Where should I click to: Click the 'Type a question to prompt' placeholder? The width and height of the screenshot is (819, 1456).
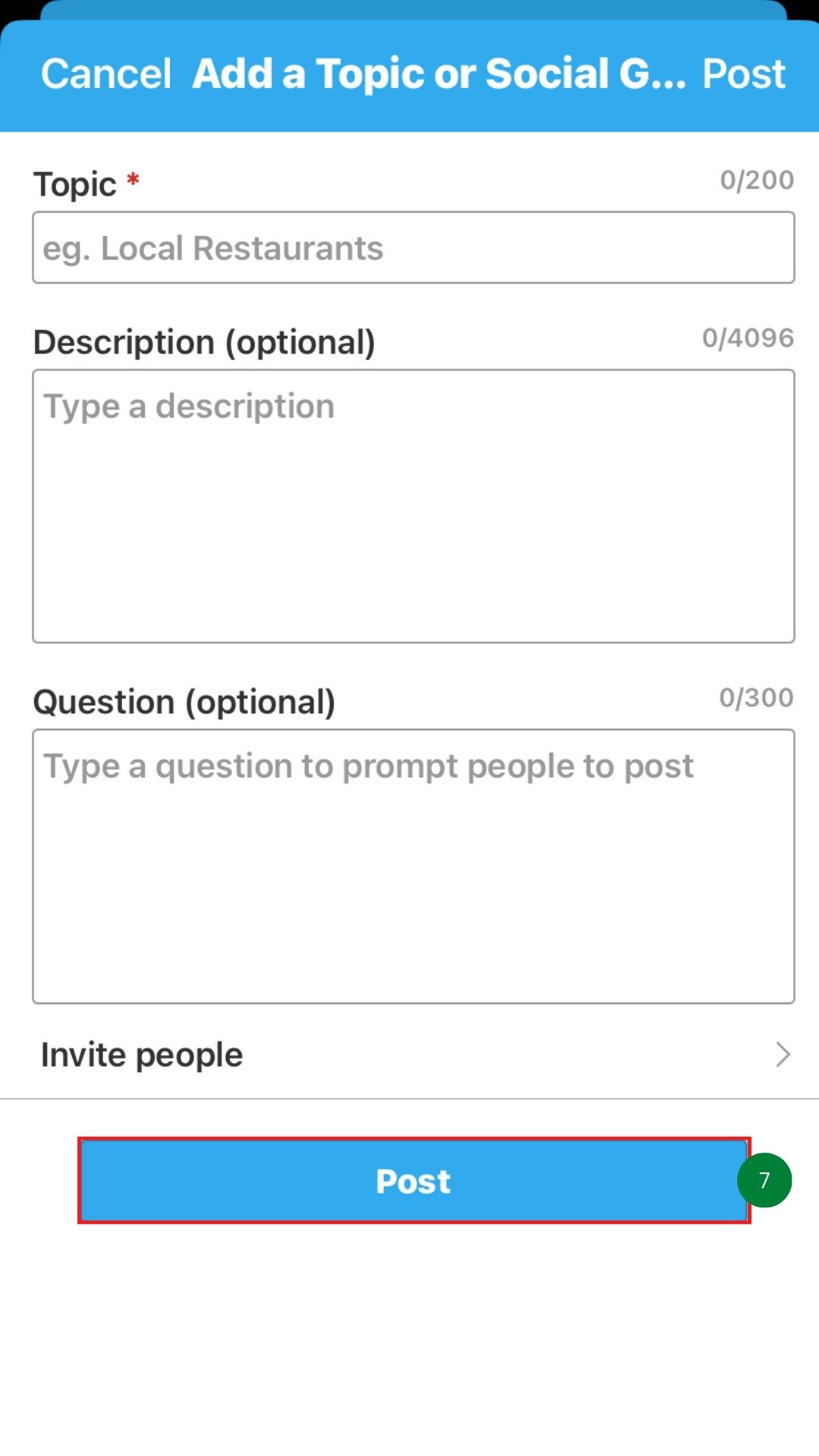pos(369,767)
